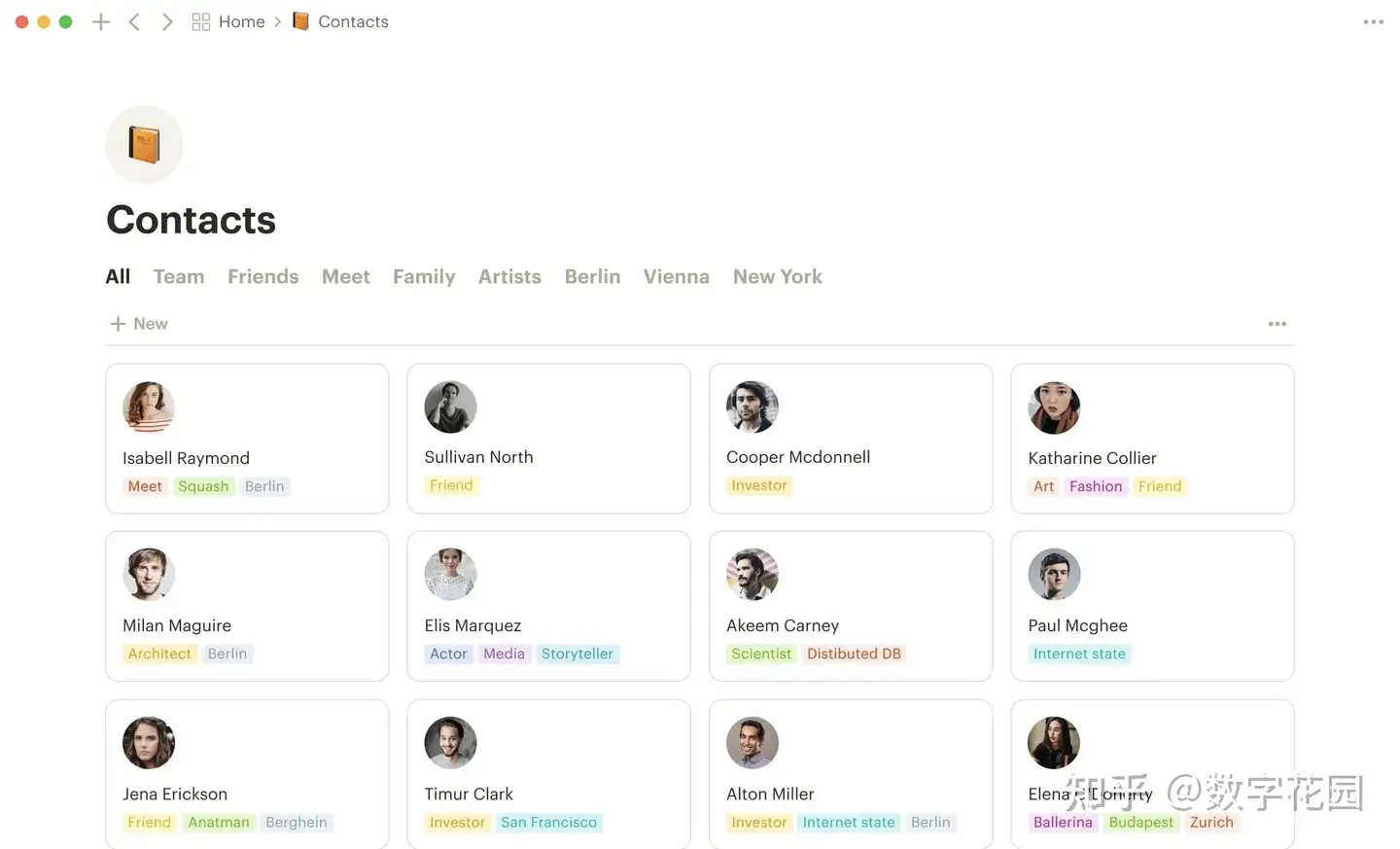Click the Fashion tag on Katharine Collier
Screen dimensions: 1400x849
[1096, 486]
